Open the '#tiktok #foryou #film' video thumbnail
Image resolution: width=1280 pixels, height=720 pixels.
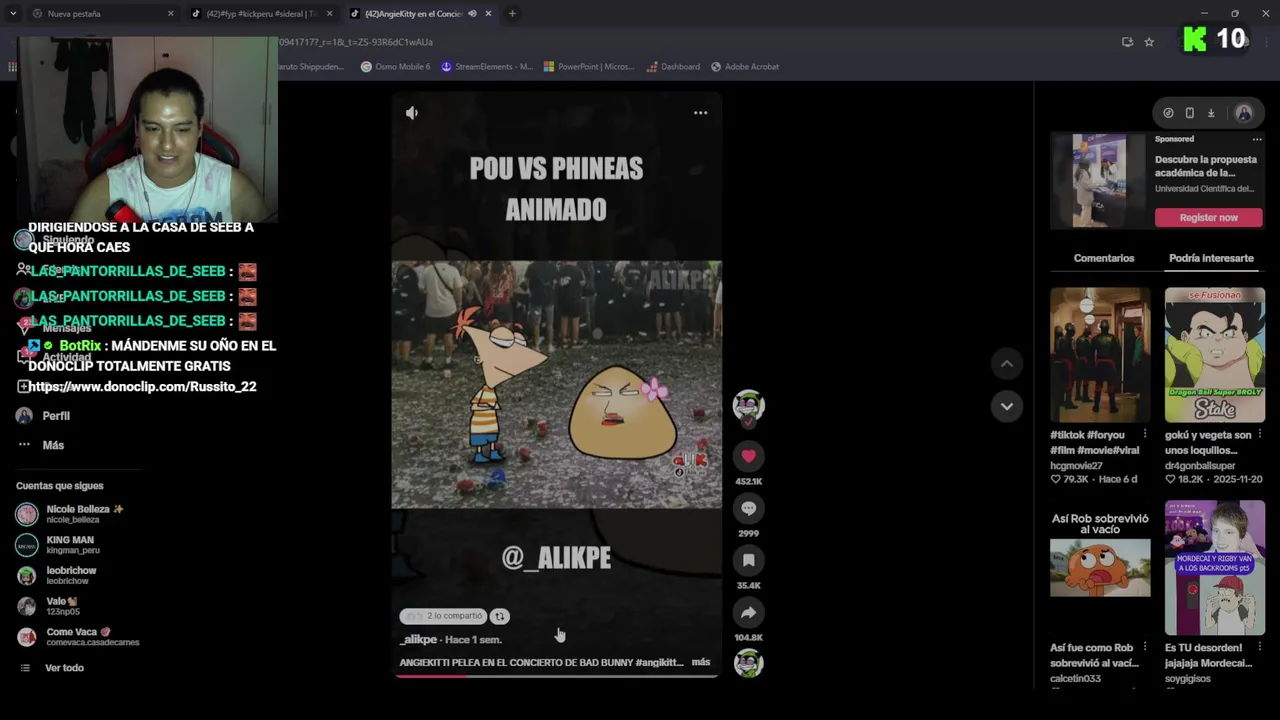click(x=1100, y=355)
